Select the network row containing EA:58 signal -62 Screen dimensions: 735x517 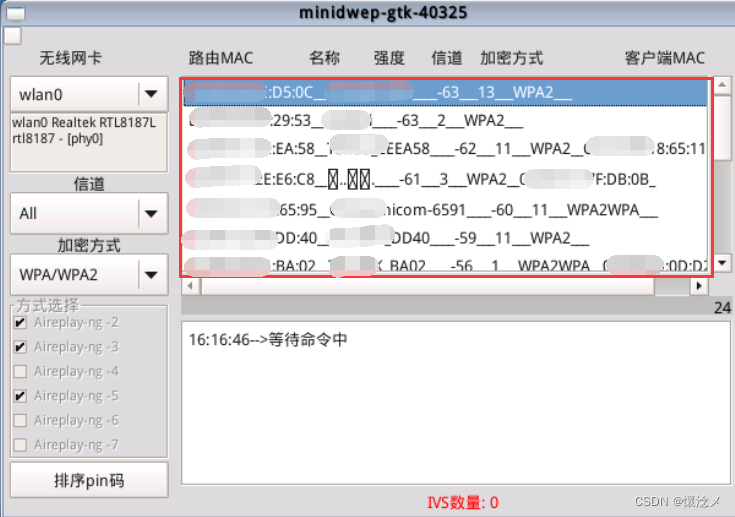[445, 149]
